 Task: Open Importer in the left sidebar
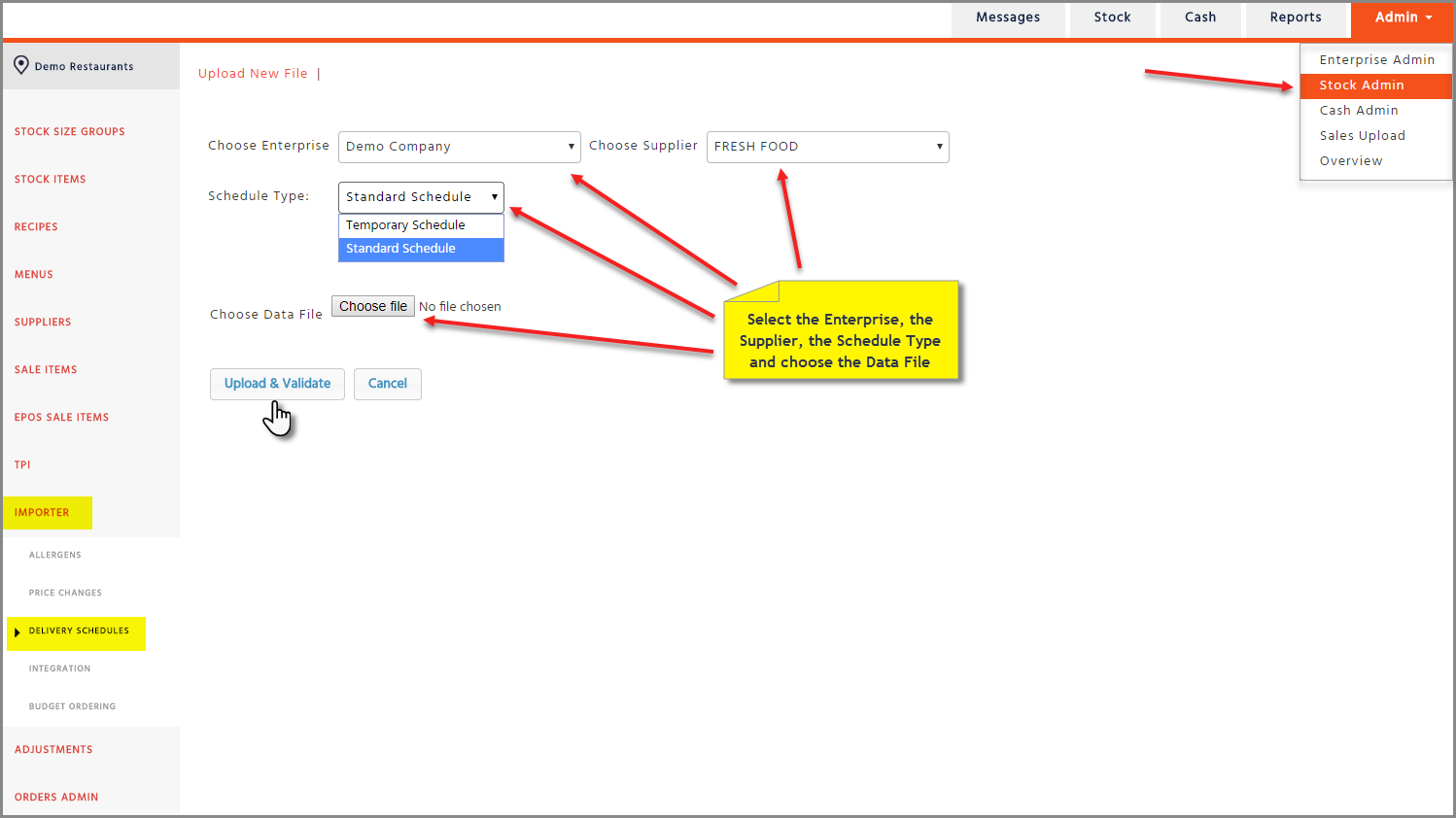[x=42, y=513]
